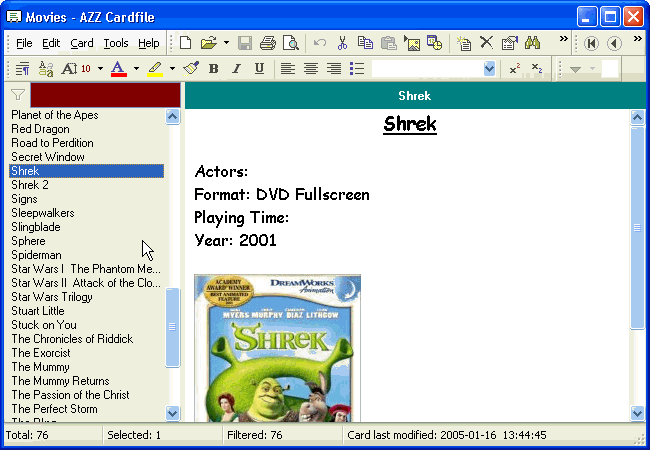
Task: Go to the previous card
Action: coord(614,43)
